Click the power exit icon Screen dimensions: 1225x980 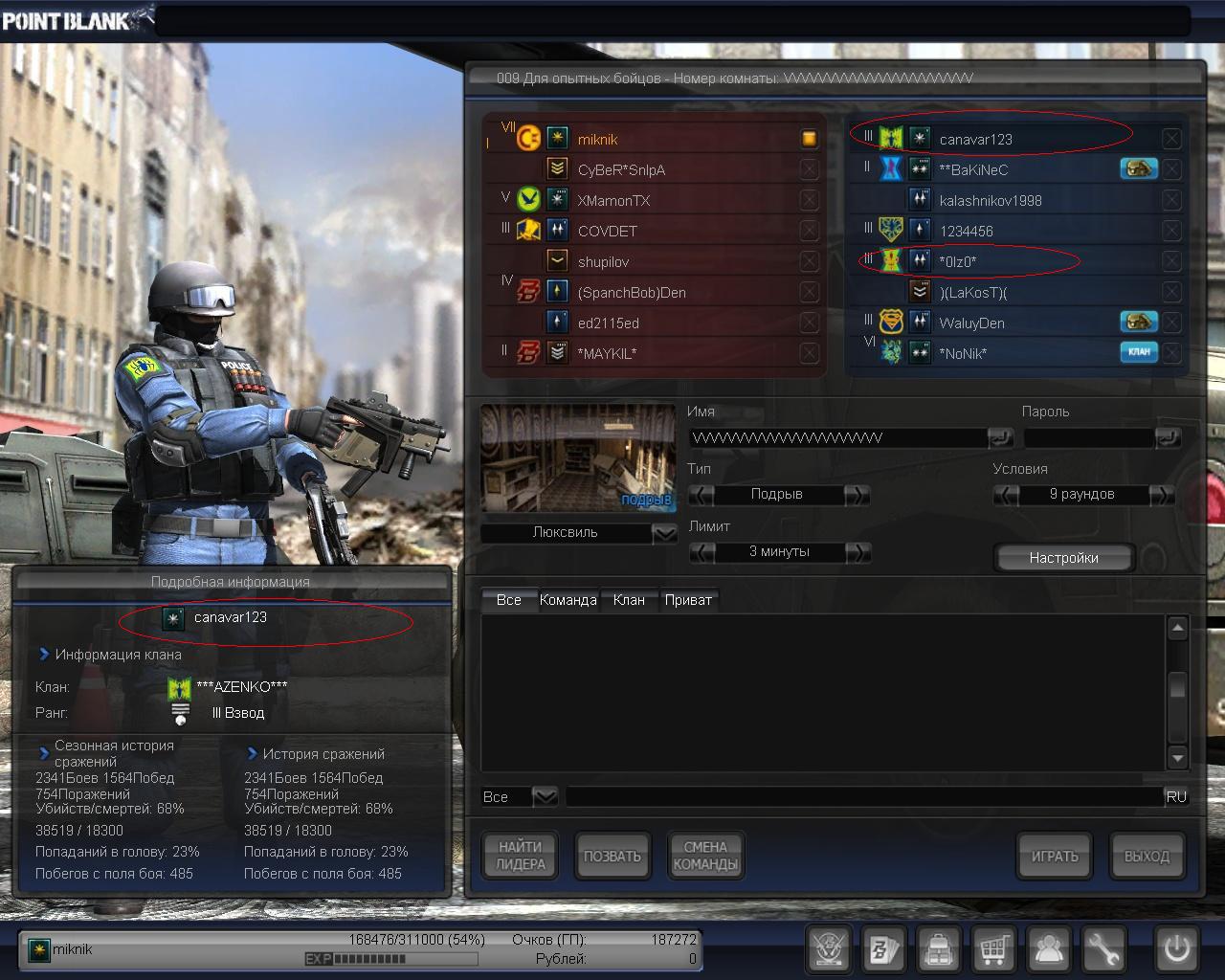[x=1176, y=949]
